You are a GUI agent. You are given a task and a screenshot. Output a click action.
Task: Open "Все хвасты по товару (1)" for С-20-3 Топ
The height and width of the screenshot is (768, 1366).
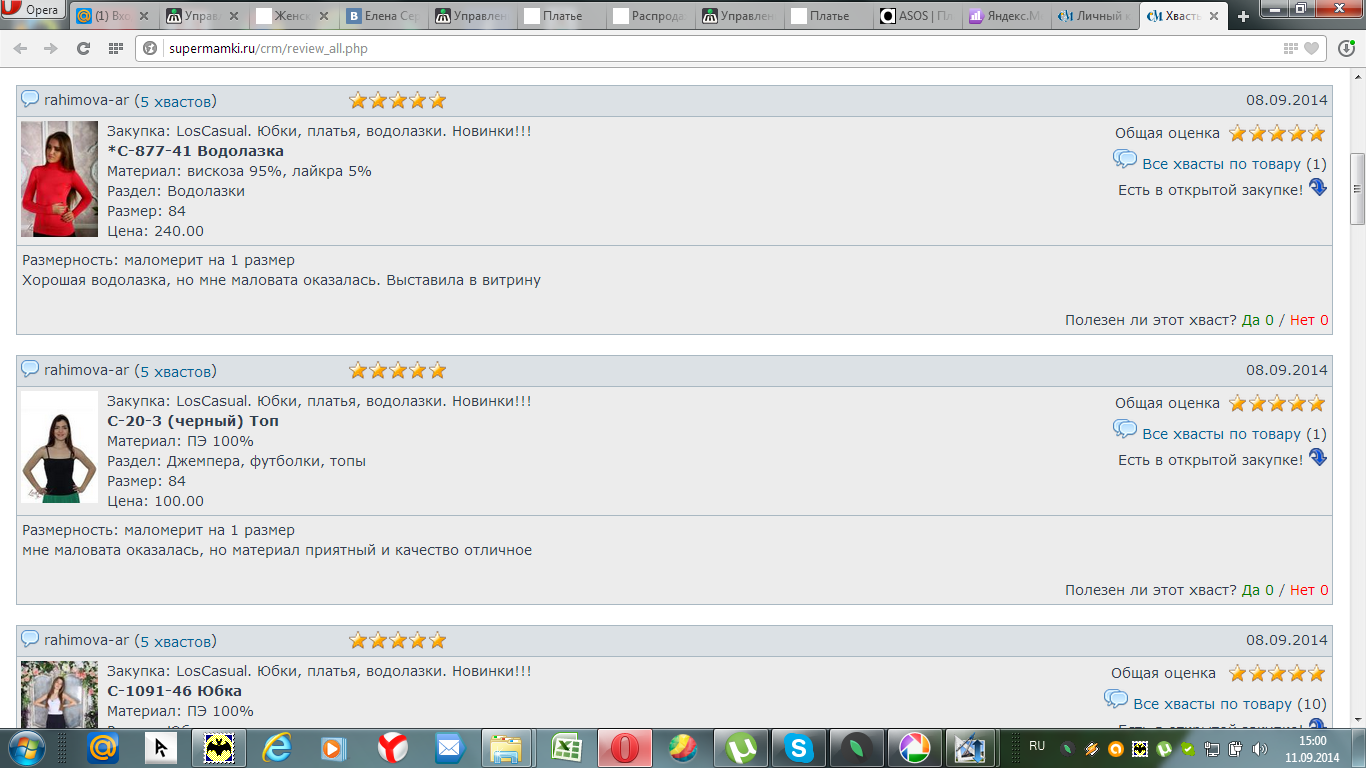1234,434
